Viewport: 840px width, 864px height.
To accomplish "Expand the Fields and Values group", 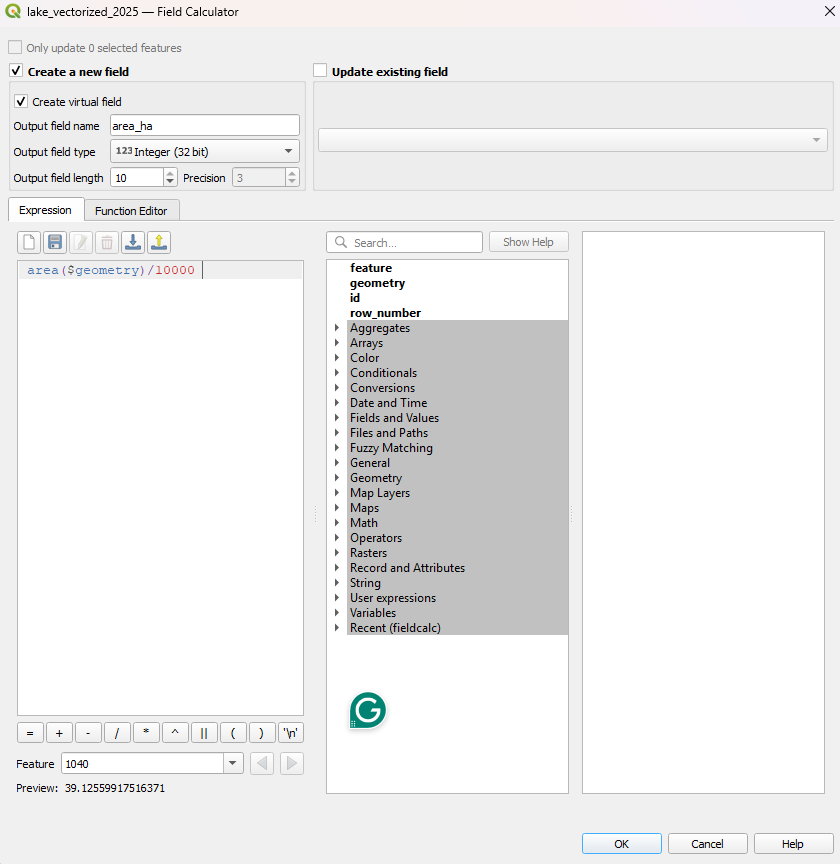I will point(337,418).
